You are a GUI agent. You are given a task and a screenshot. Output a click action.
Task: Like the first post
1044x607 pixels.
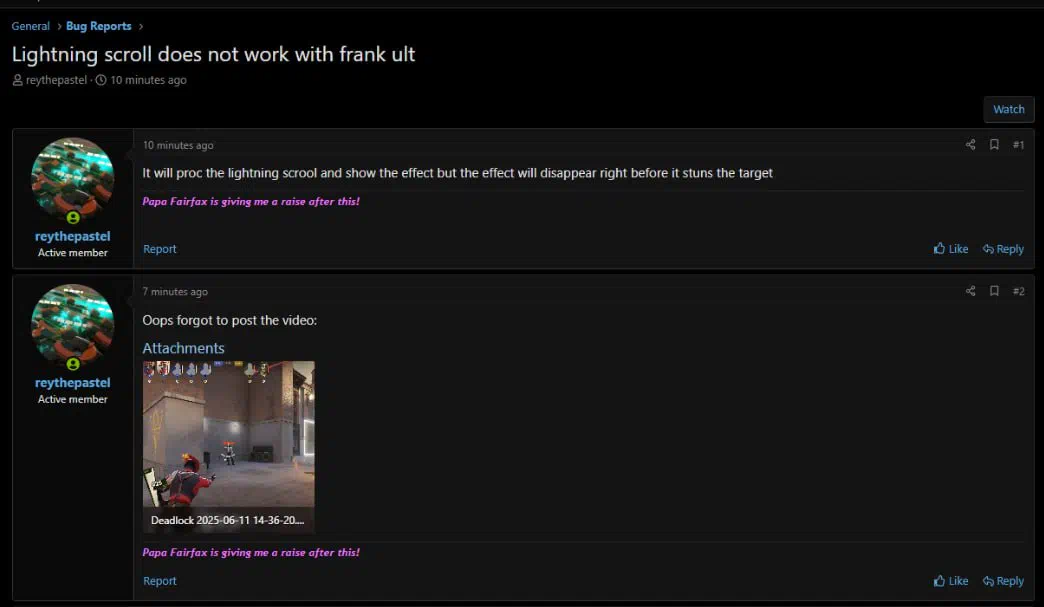[x=951, y=248]
